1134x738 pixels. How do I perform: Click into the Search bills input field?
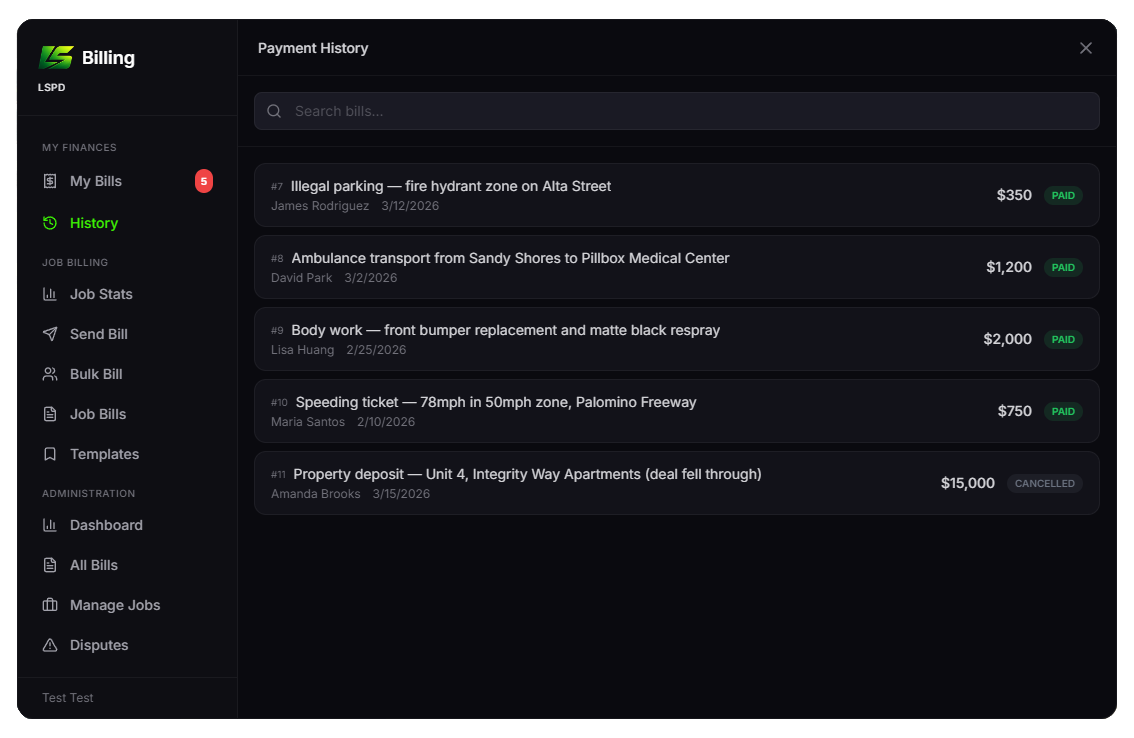tap(677, 111)
